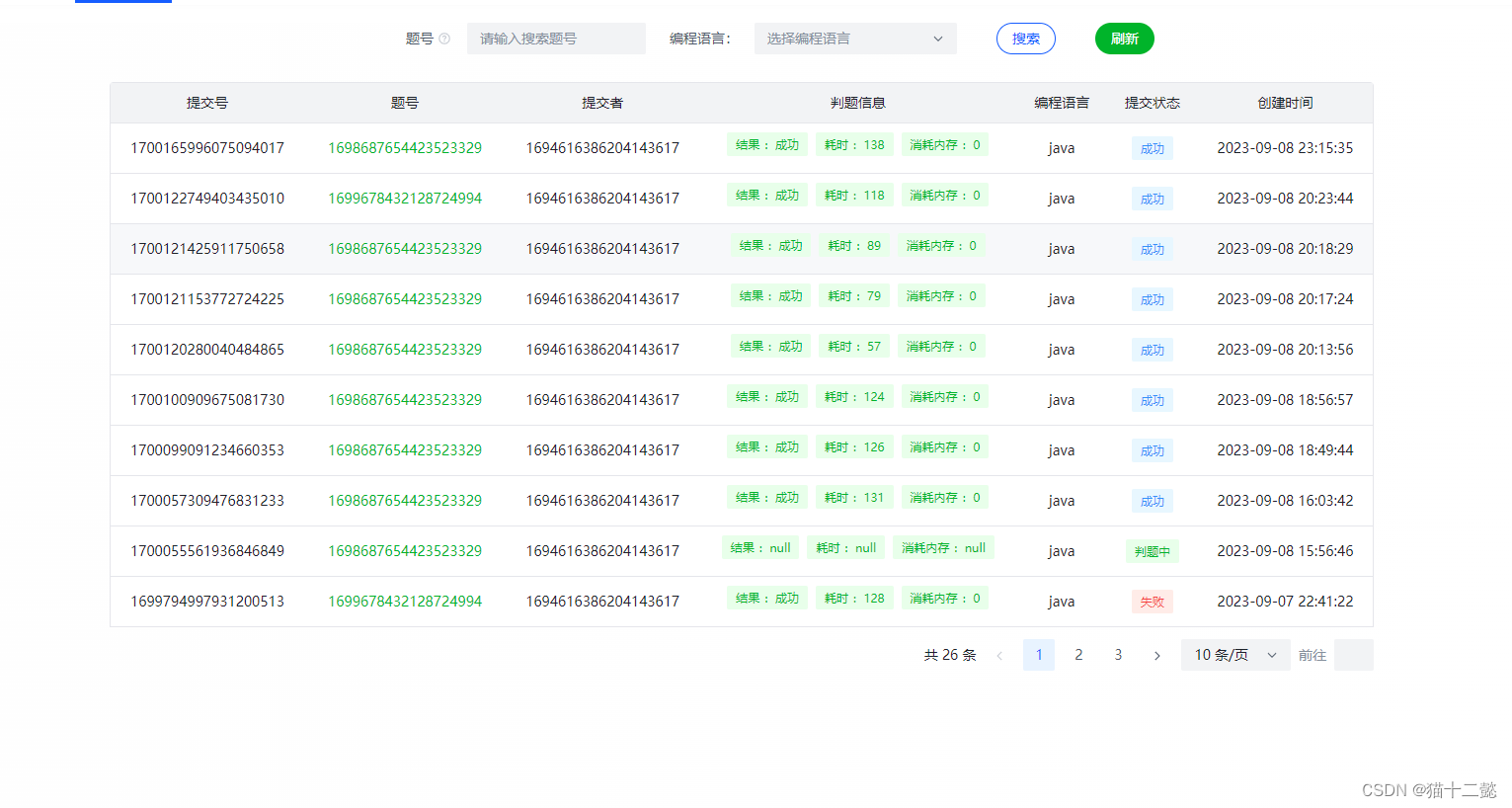Click timestamp 2023-09-08 15:56:46
Image resolution: width=1512 pixels, height=808 pixels.
(x=1285, y=551)
